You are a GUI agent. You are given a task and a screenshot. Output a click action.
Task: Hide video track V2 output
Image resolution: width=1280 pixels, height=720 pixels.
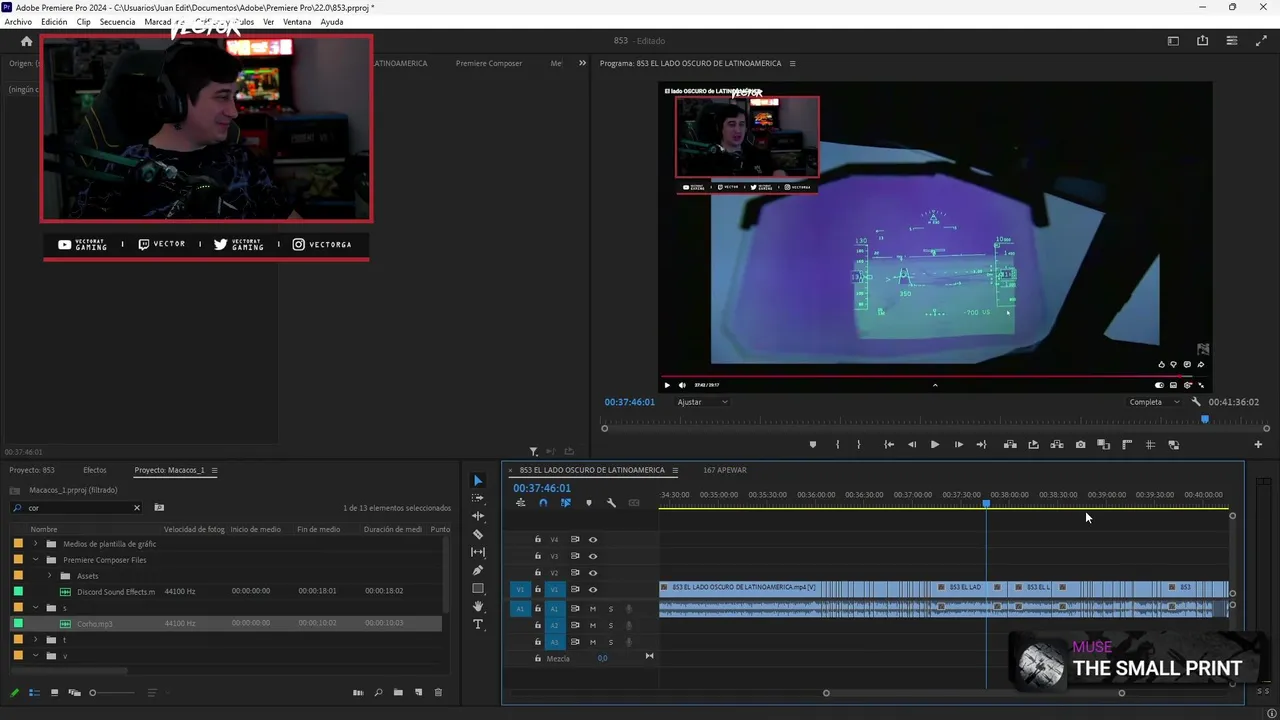(x=593, y=573)
